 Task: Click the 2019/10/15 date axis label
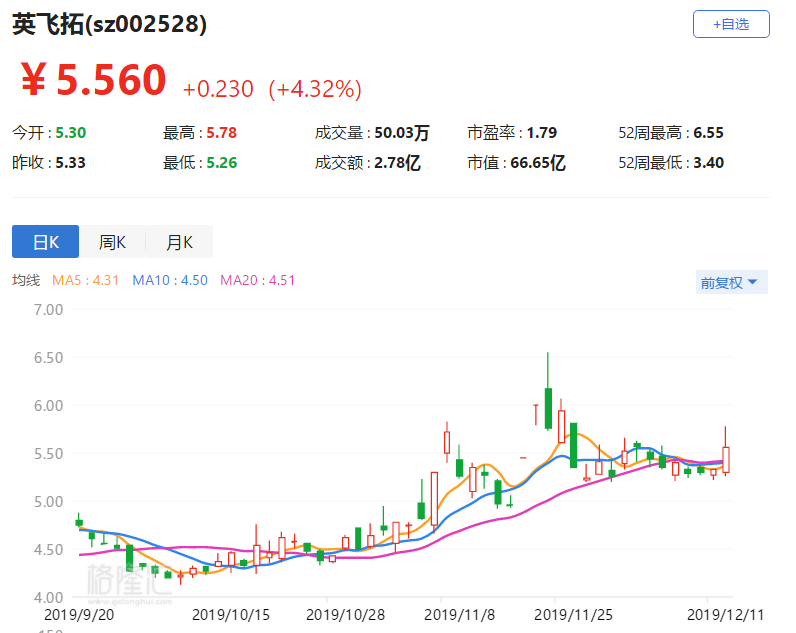pos(231,615)
